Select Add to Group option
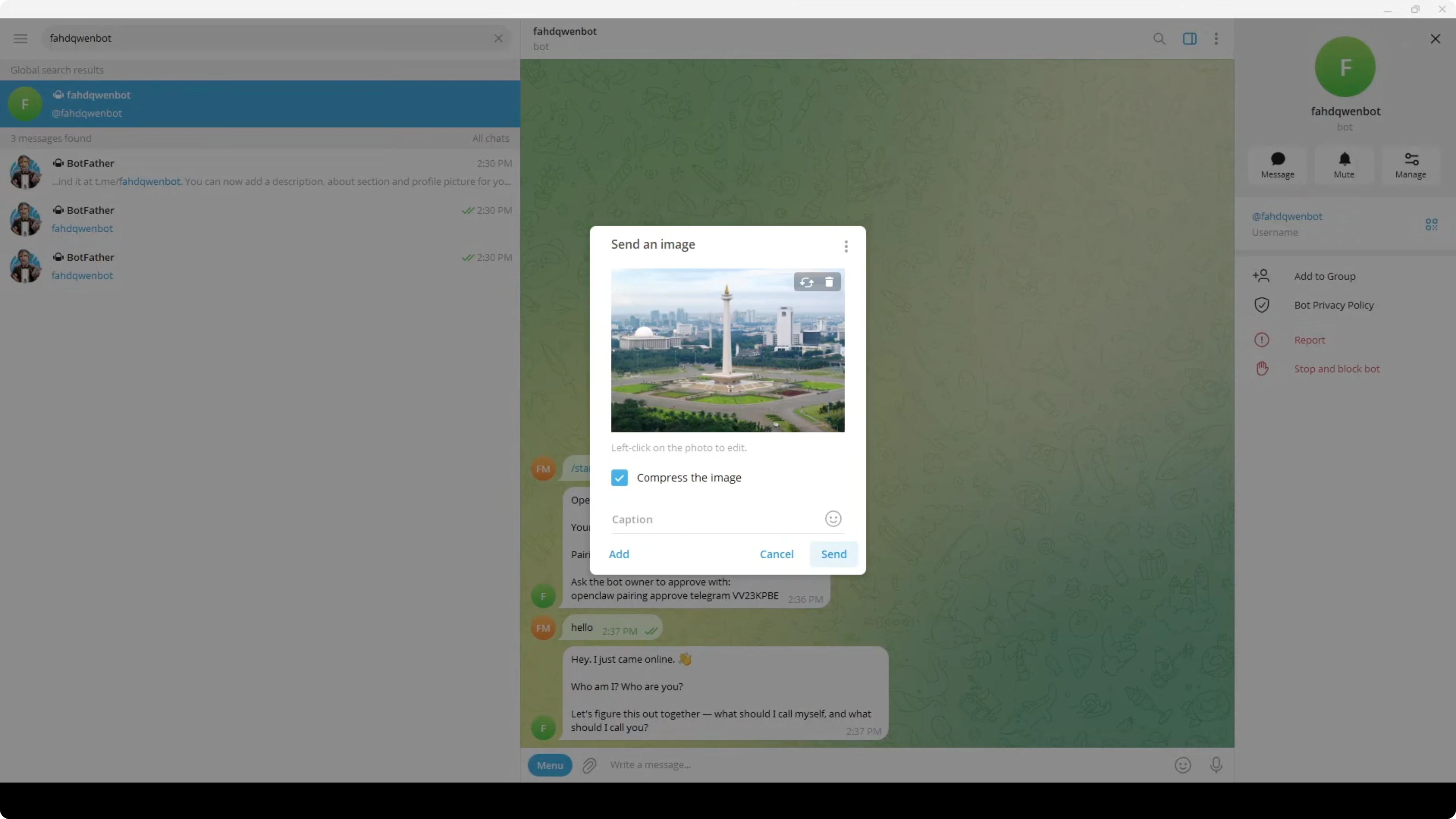 point(1324,276)
